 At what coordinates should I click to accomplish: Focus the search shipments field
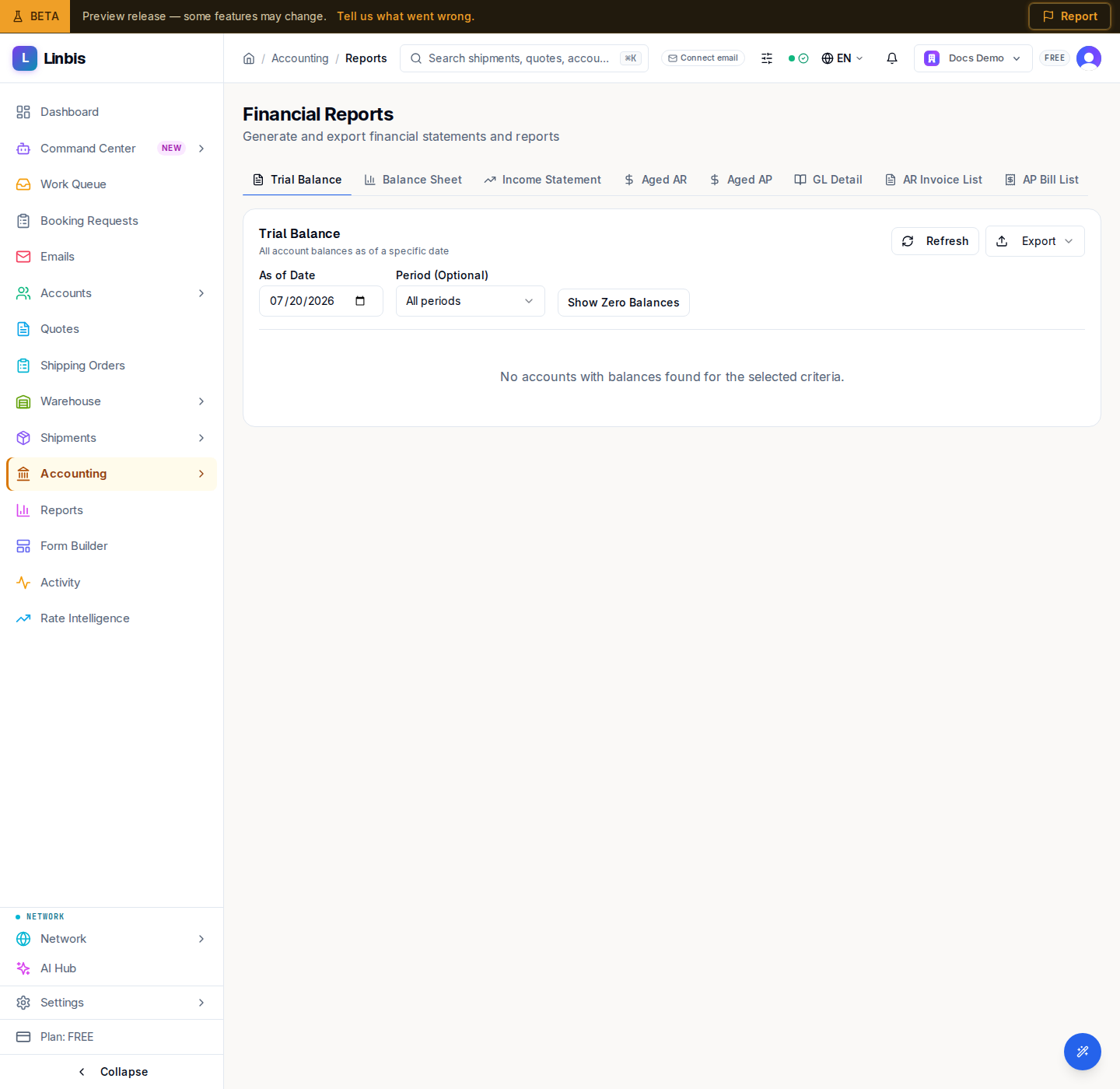(x=524, y=58)
